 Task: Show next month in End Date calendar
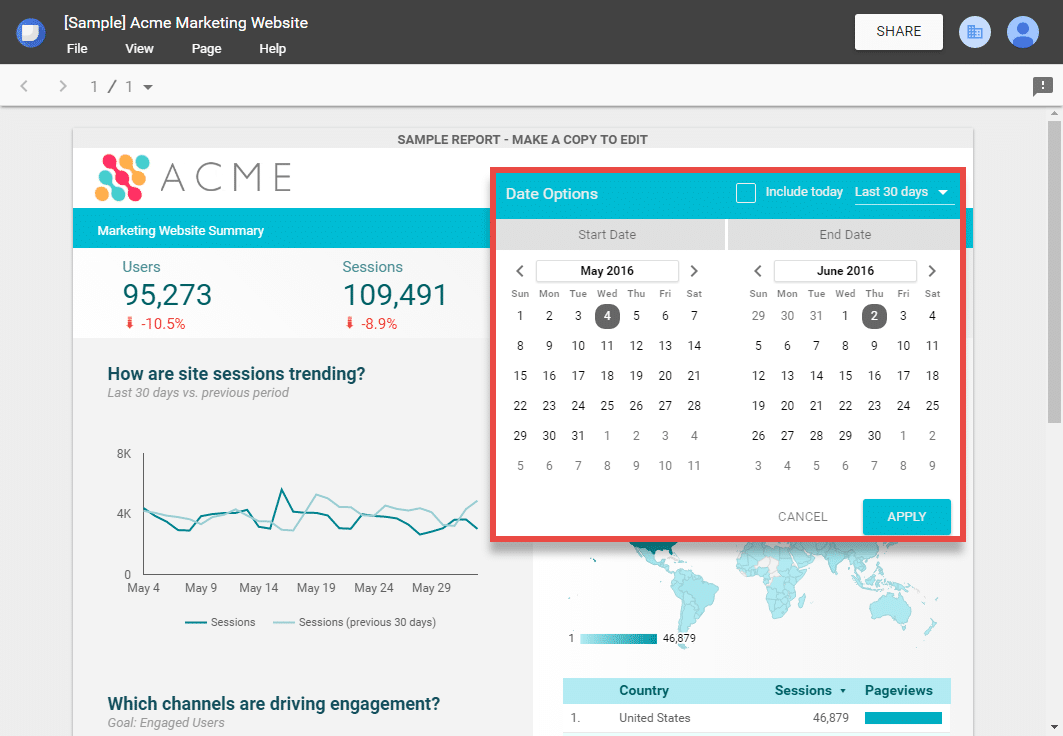[932, 271]
